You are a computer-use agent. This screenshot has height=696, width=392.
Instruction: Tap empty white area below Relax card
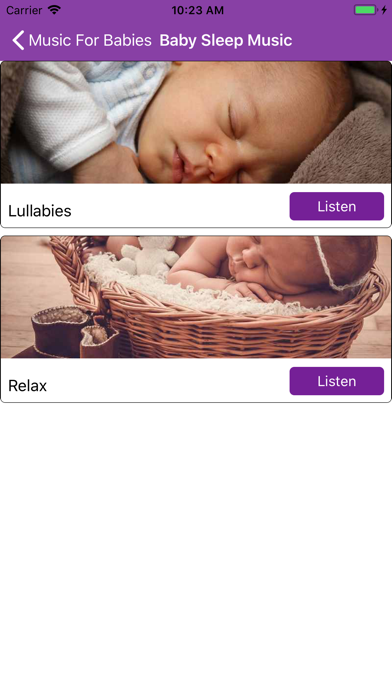tap(196, 548)
